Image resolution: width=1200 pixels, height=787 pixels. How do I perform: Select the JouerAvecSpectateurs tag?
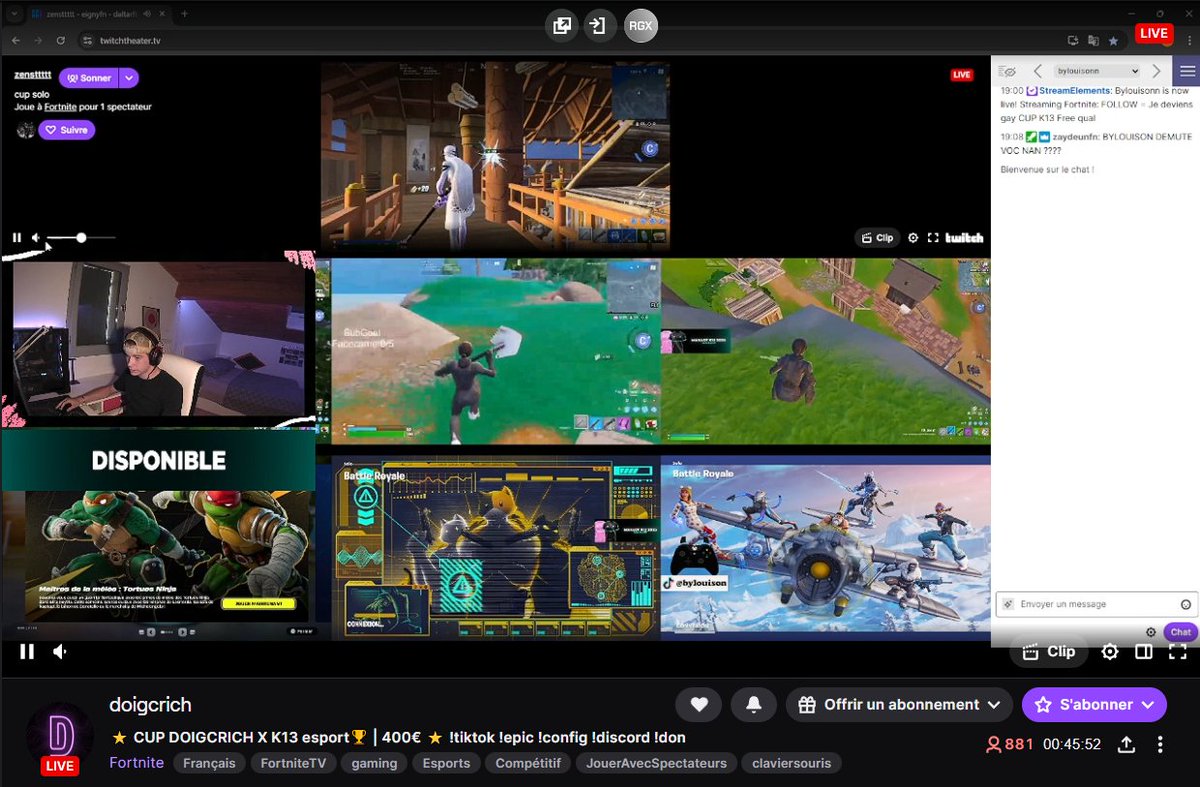pos(657,763)
